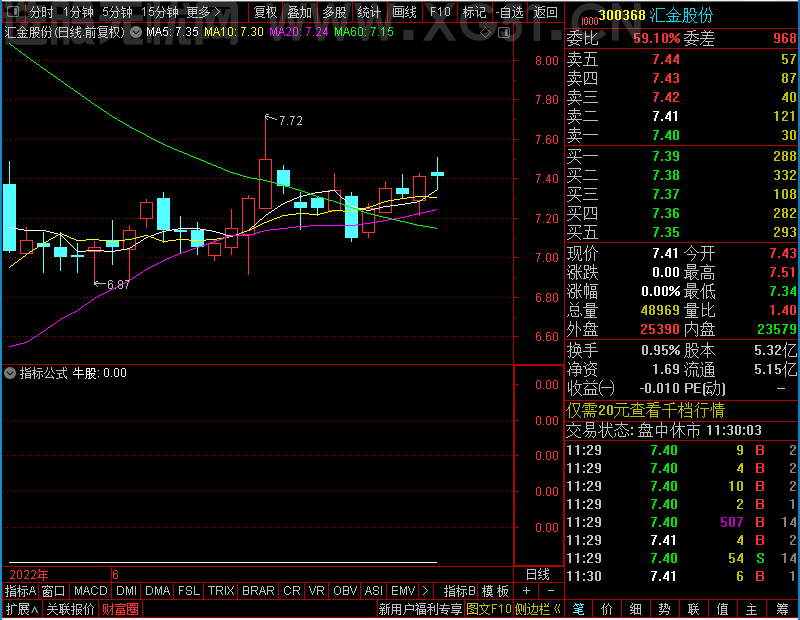Click the 返回 back button
Screen dimensions: 800x620
(x=545, y=12)
